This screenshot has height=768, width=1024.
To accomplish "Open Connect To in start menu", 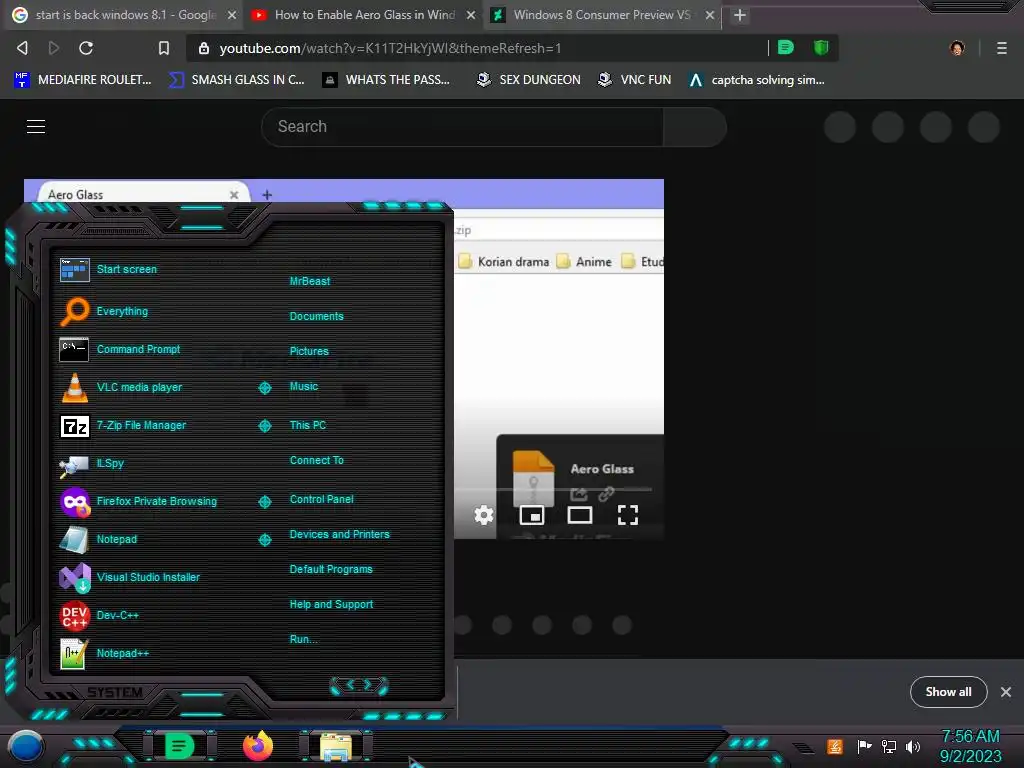I will 316,460.
